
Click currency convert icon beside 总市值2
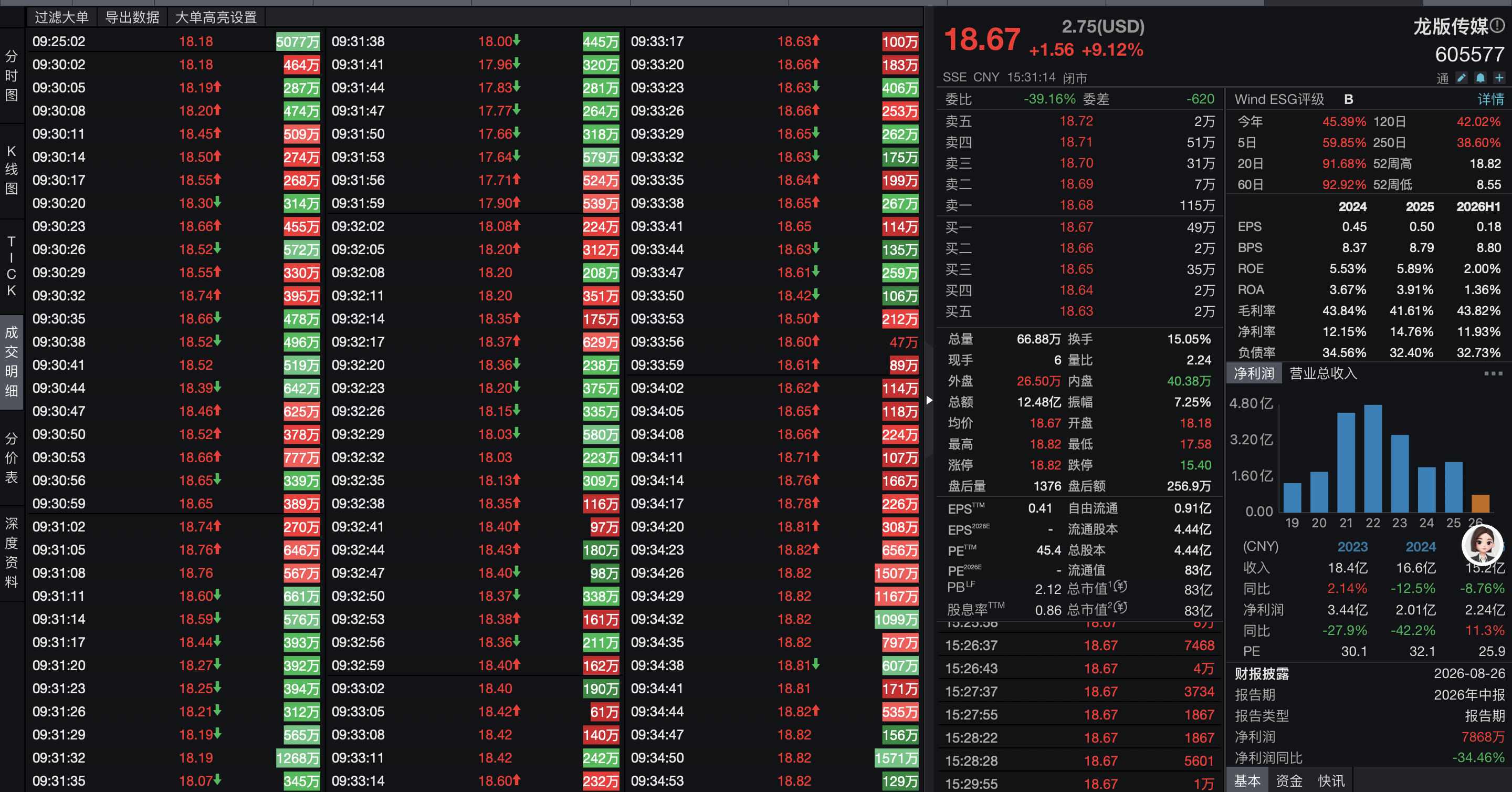point(1120,607)
